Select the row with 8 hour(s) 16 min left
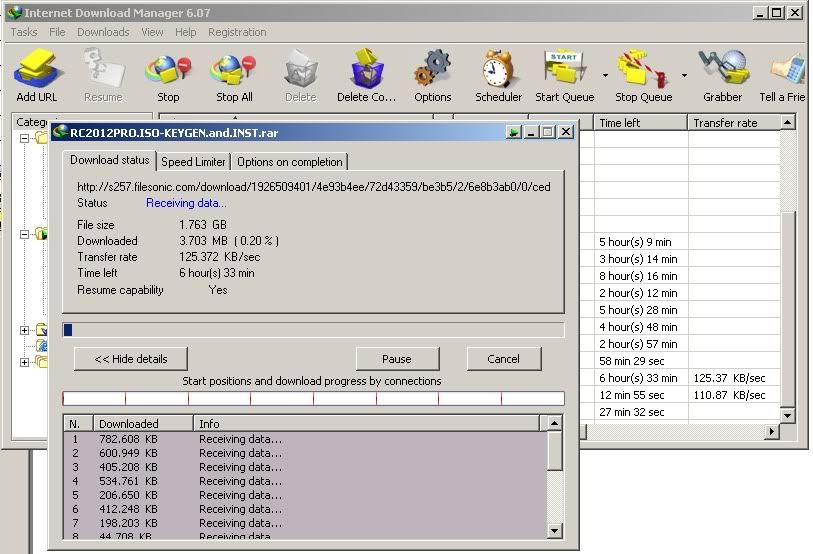This screenshot has width=813, height=554. click(679, 276)
